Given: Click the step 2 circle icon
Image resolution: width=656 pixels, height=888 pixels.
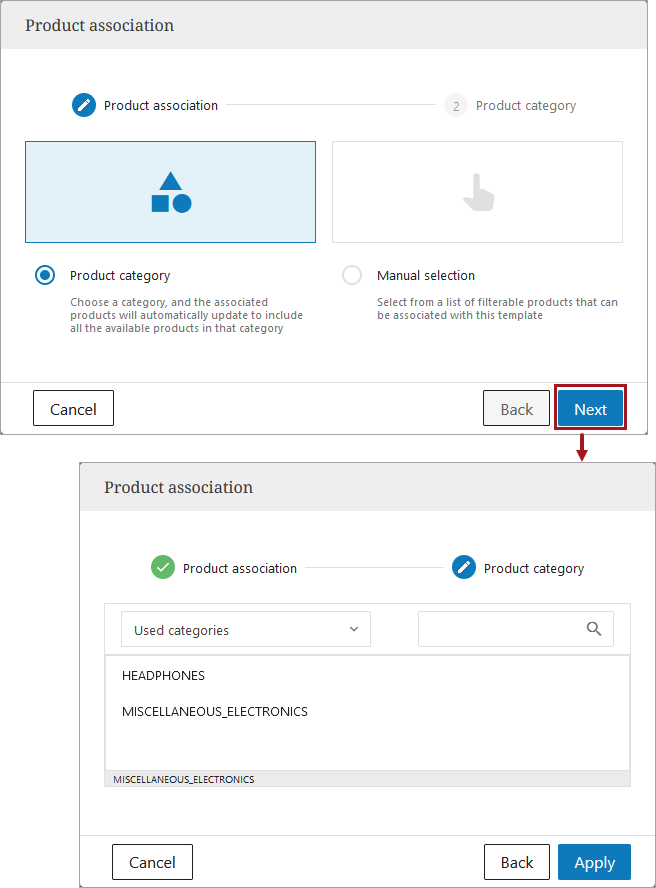Looking at the screenshot, I should click(456, 105).
